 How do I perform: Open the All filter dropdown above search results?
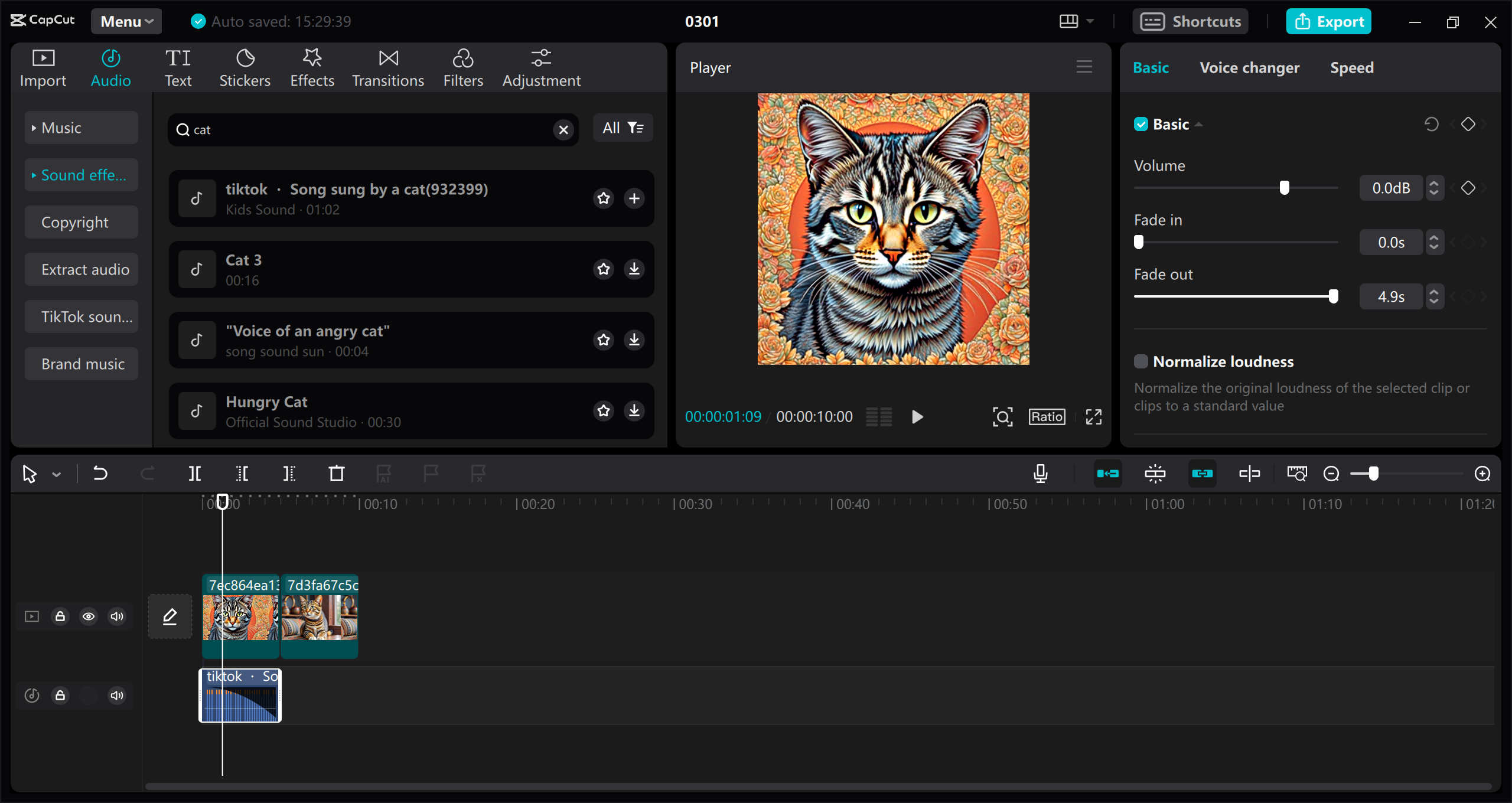(623, 128)
